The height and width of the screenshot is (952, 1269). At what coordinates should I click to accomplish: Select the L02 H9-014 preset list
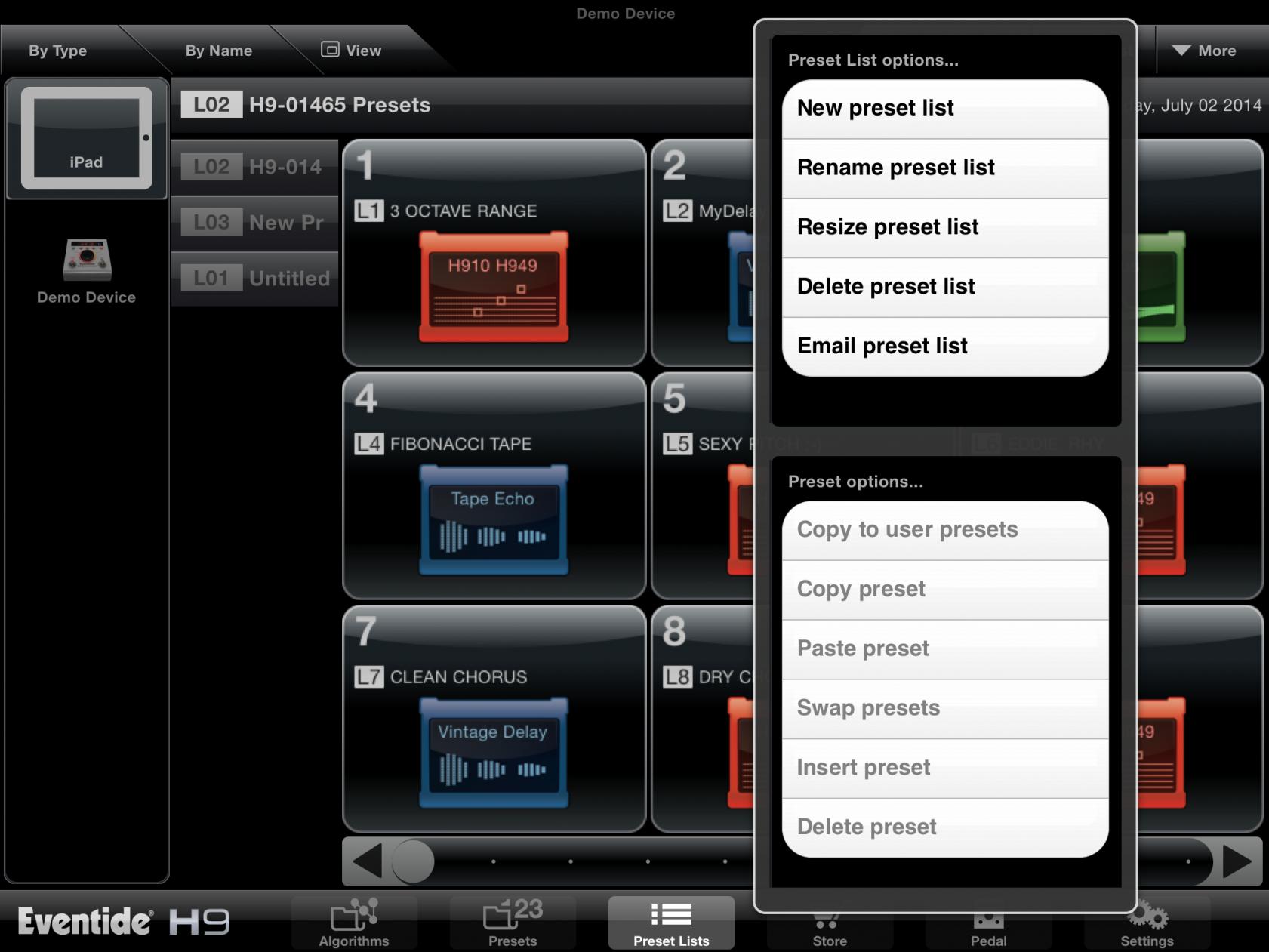[x=255, y=166]
